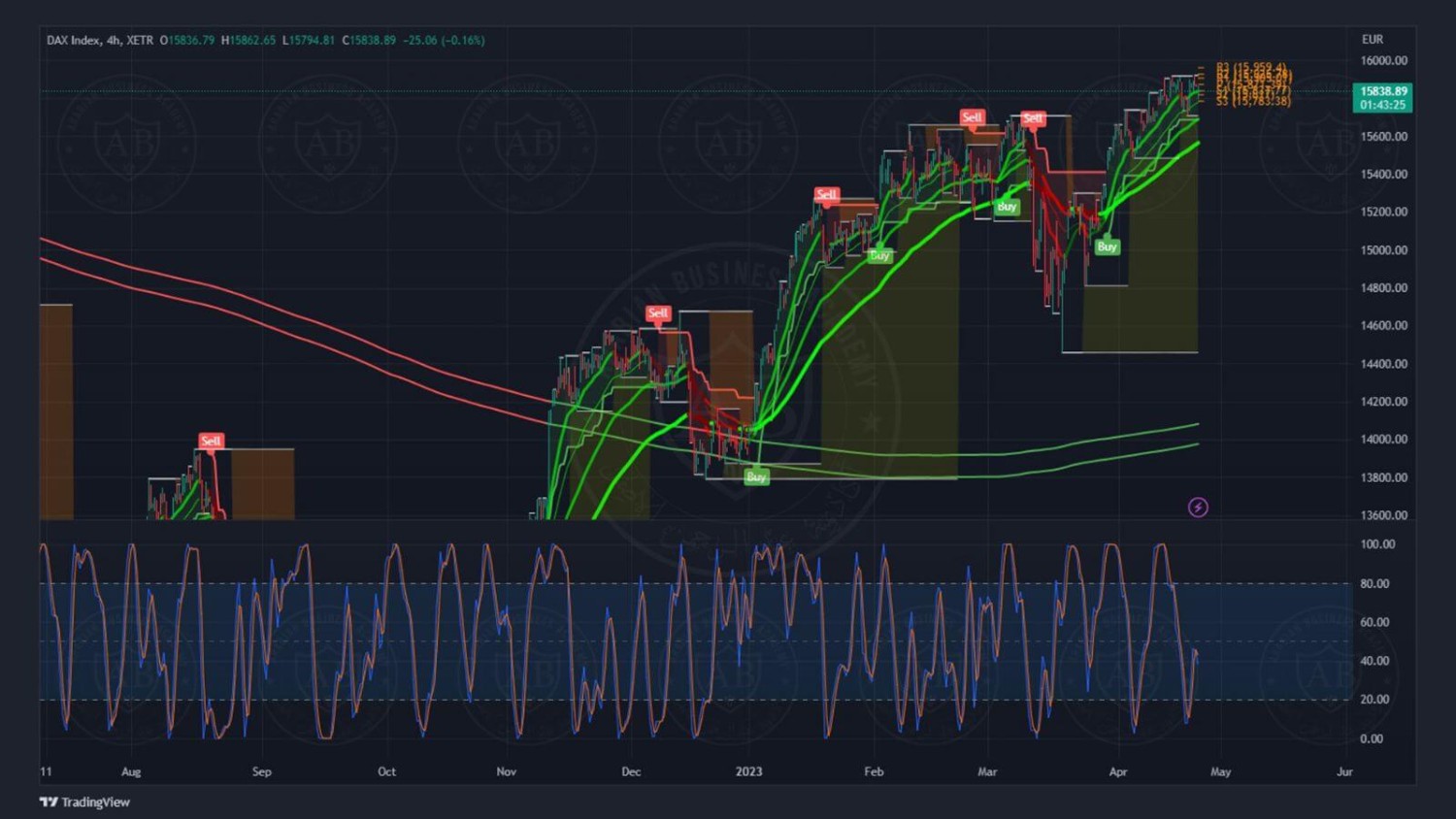This screenshot has width=1456, height=819.
Task: Click the 16000.00 price axis label
Action: (1384, 60)
